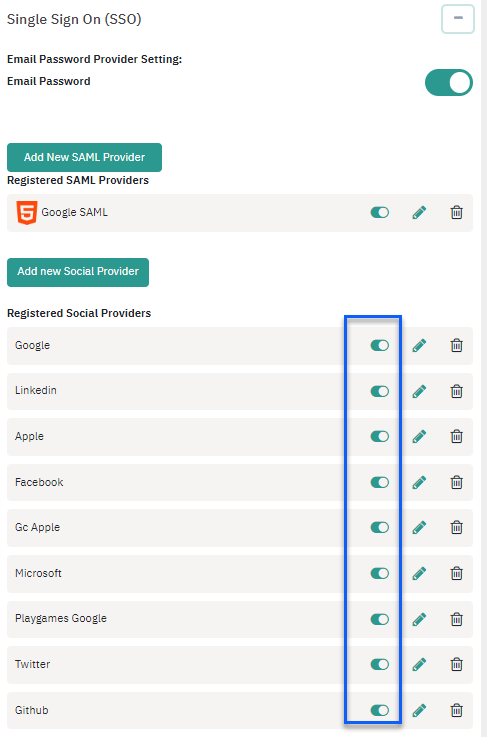Edit the Facebook provider settings
The image size is (487, 737).
click(x=419, y=482)
